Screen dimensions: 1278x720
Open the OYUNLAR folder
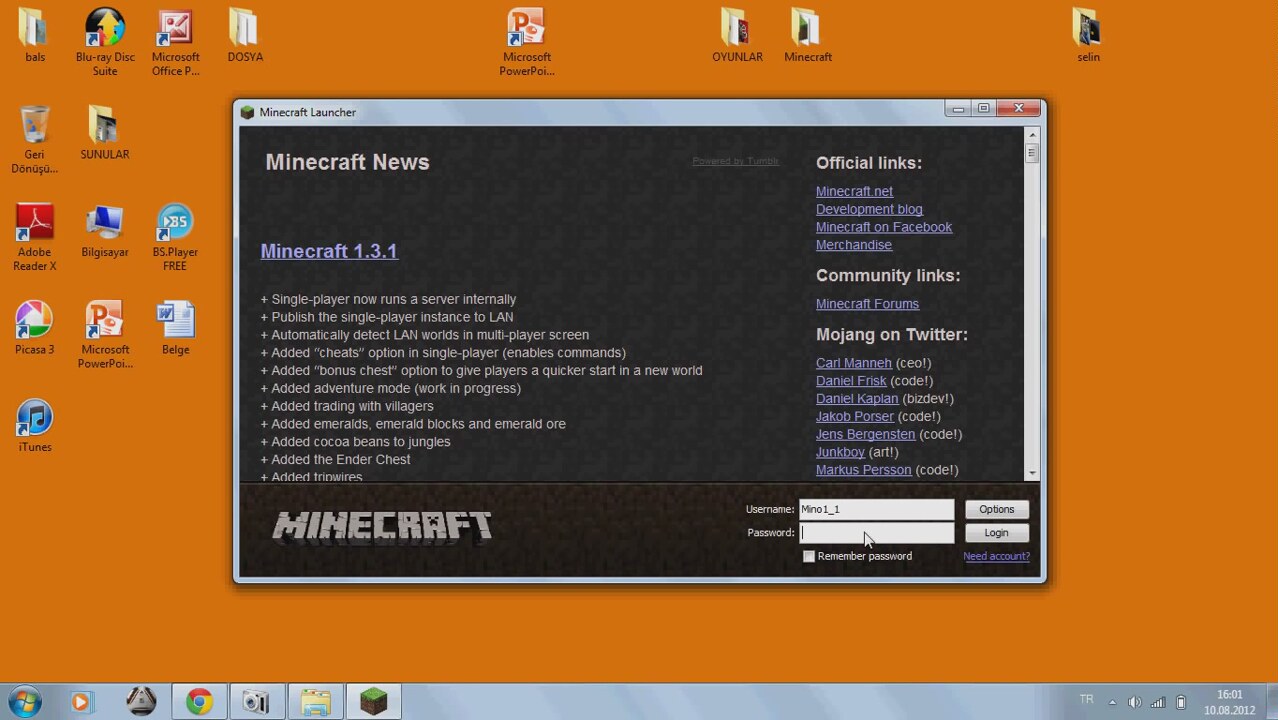tap(737, 36)
